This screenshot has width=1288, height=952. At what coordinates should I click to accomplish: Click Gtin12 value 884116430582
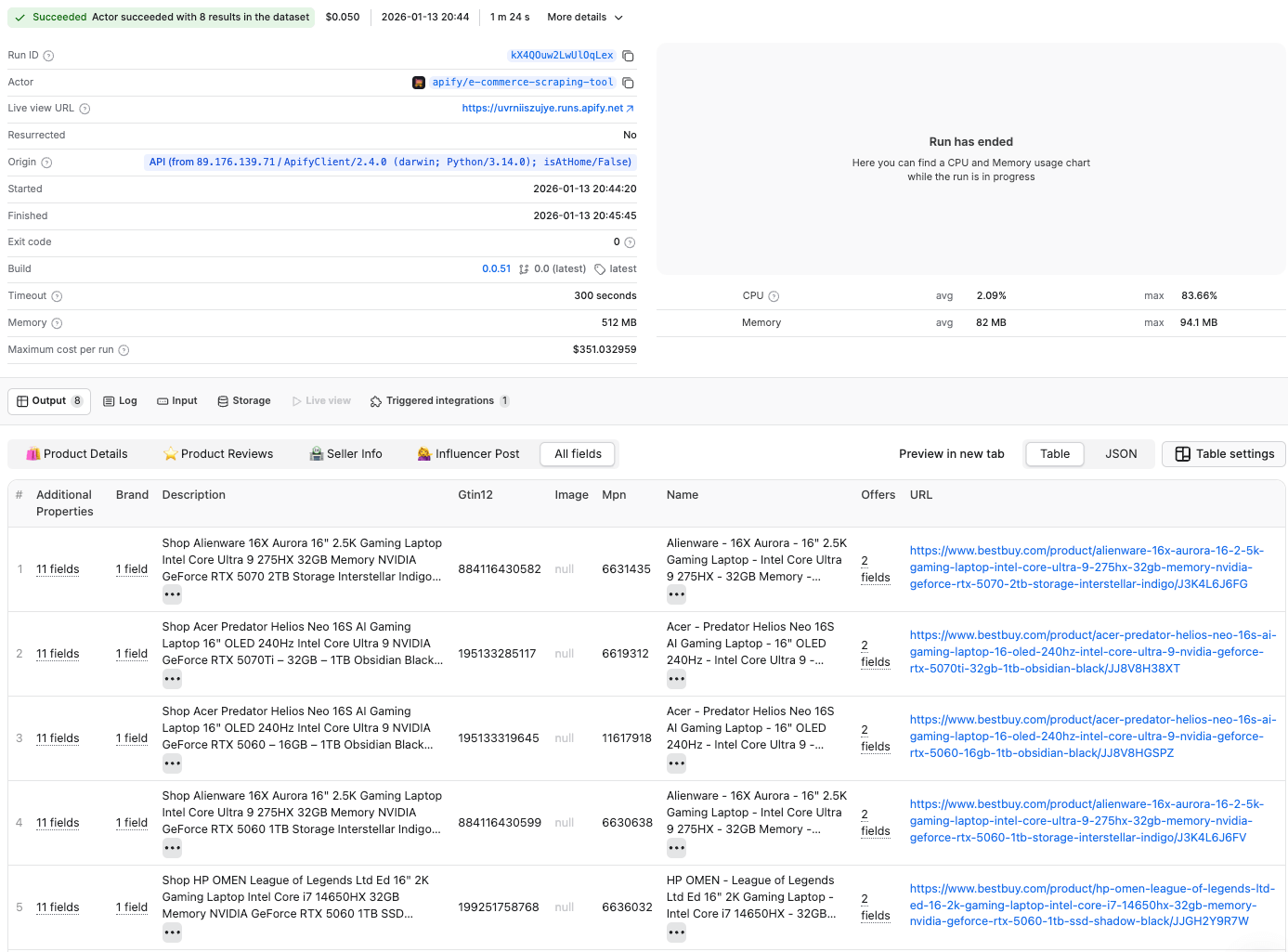(x=500, y=569)
